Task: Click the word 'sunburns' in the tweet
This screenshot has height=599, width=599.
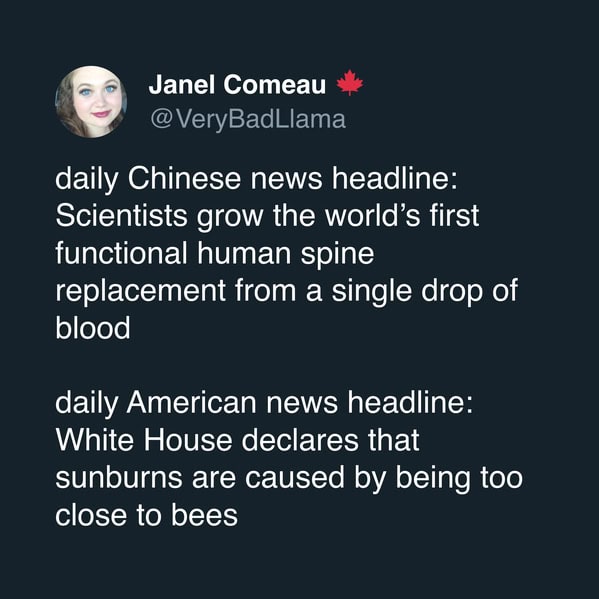Action: [x=119, y=478]
